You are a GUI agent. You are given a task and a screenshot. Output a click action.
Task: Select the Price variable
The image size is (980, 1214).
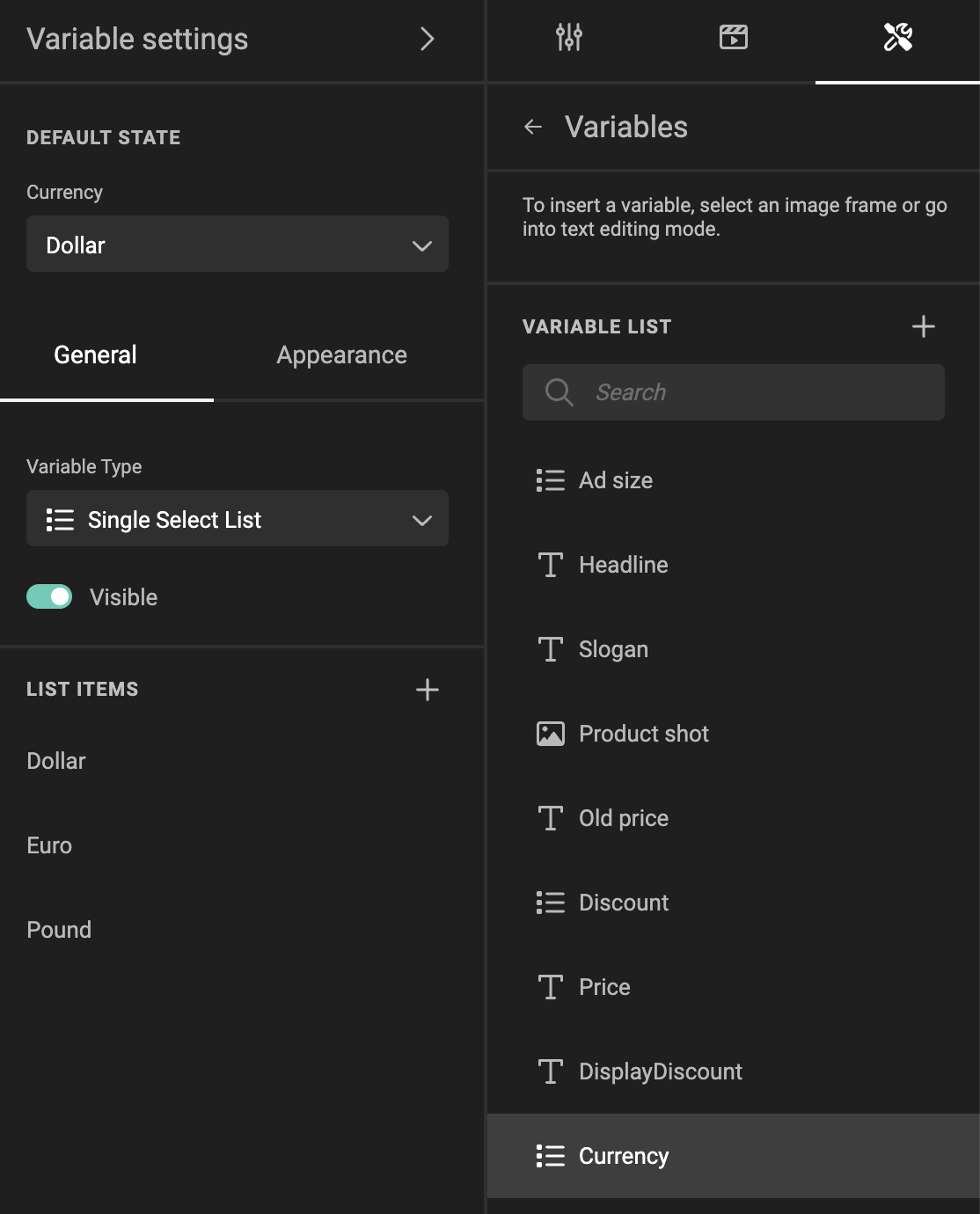pyautogui.click(x=734, y=987)
